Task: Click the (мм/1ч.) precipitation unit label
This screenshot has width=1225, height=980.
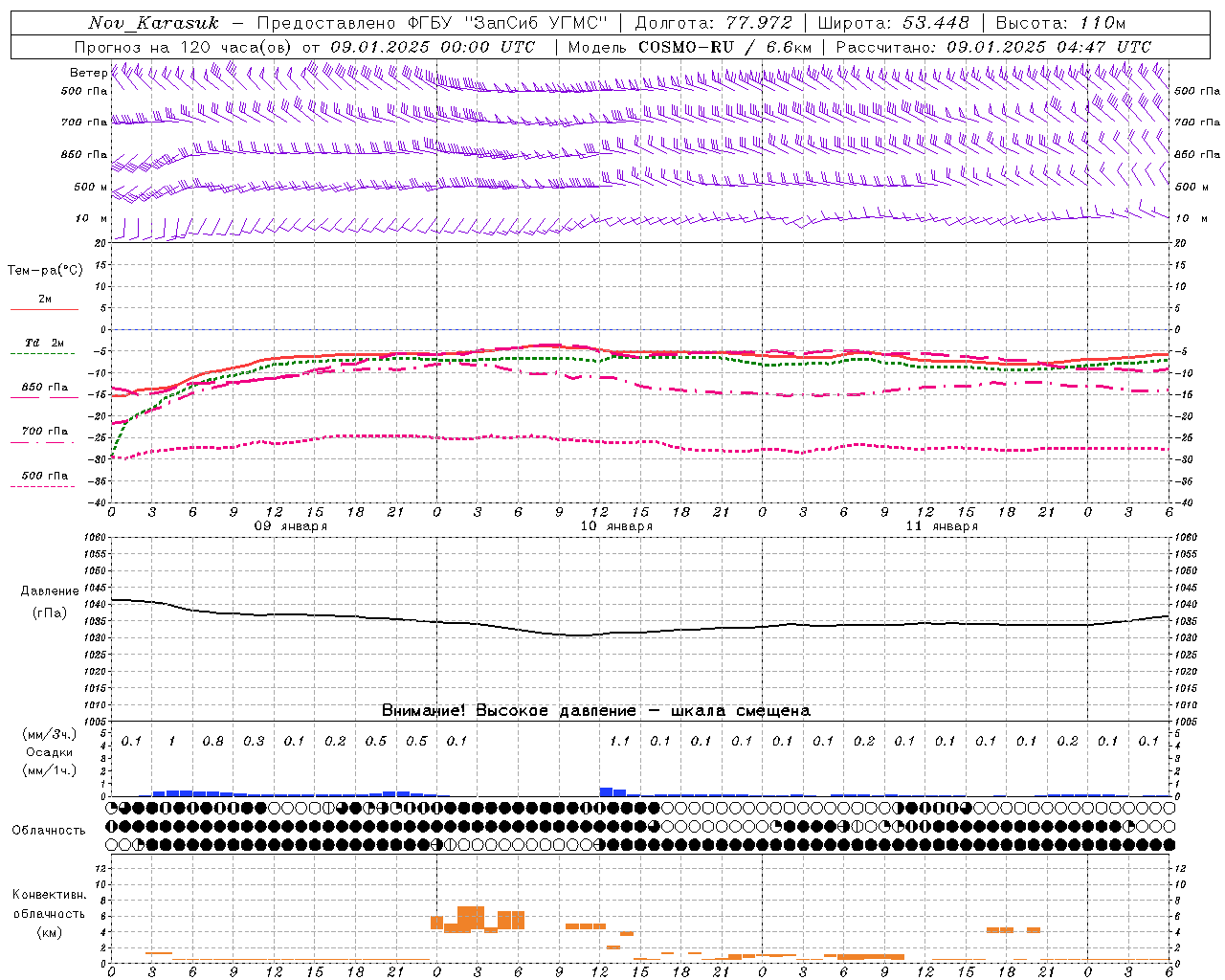Action: tap(50, 770)
